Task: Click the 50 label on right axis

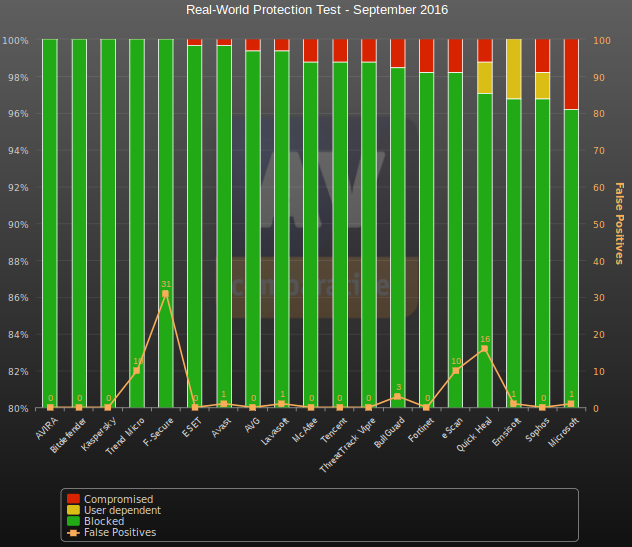Action: click(599, 224)
